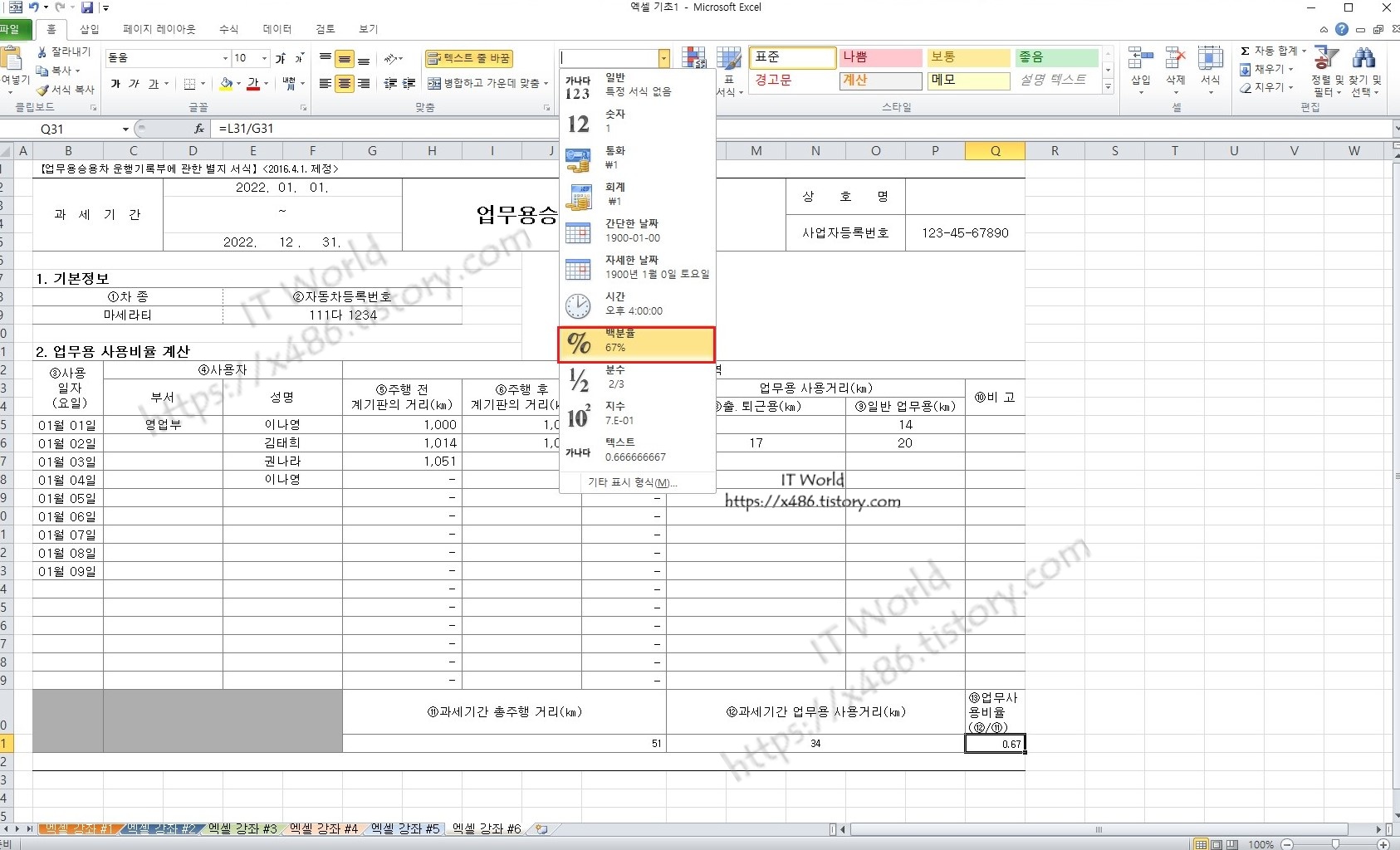Open Find & Select binoculars icon
Image resolution: width=1400 pixels, height=850 pixels.
(x=1363, y=58)
